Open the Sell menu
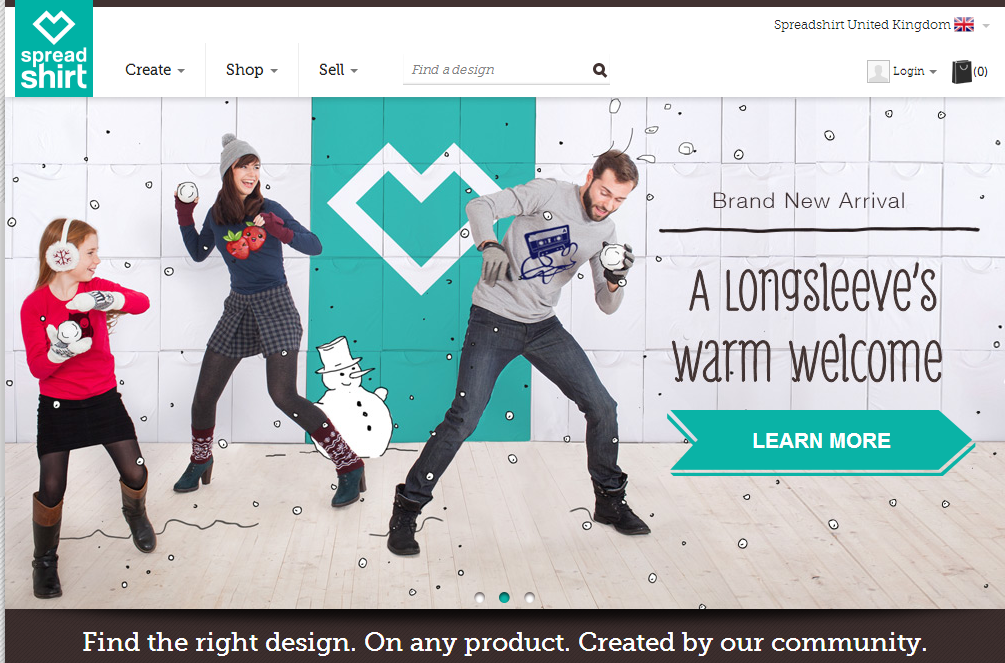The height and width of the screenshot is (663, 1005). (x=338, y=70)
